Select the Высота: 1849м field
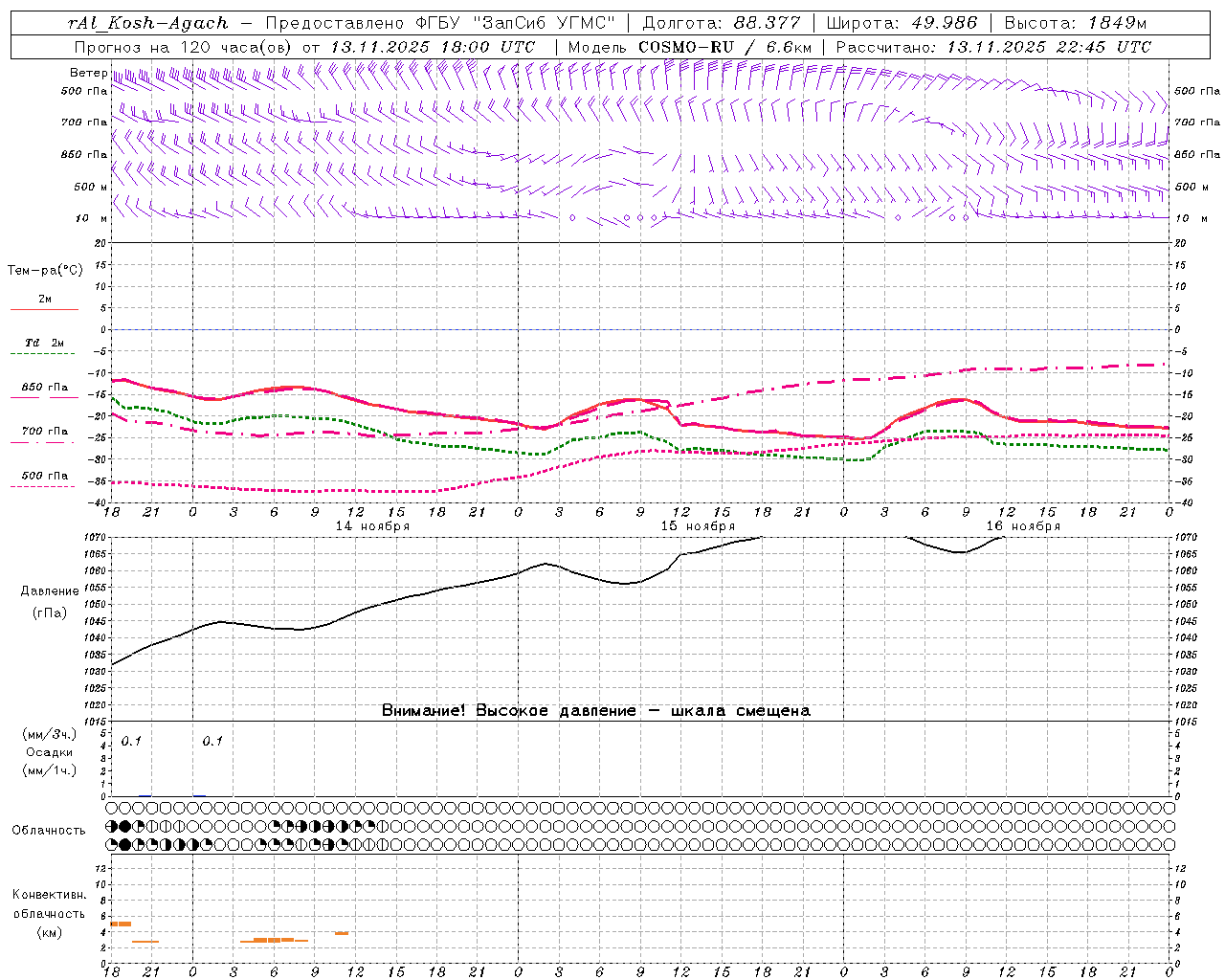This screenshot has width=1225, height=980. click(1076, 23)
